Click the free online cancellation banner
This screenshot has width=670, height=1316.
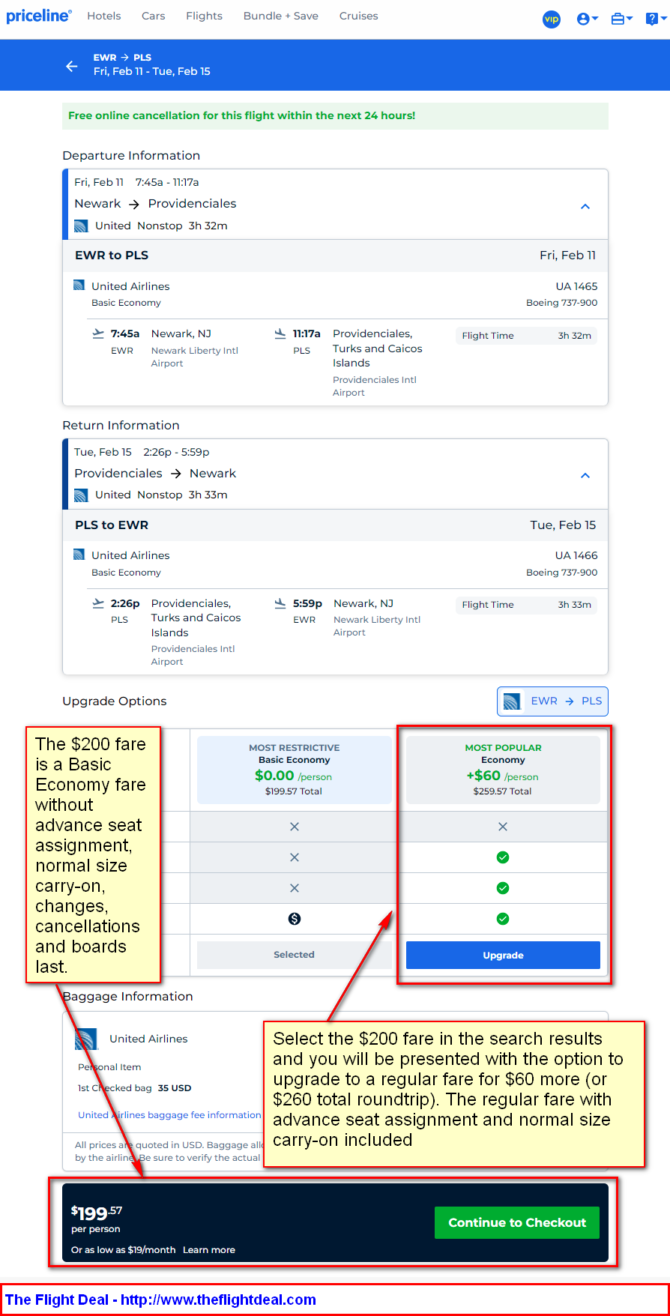pyautogui.click(x=335, y=116)
